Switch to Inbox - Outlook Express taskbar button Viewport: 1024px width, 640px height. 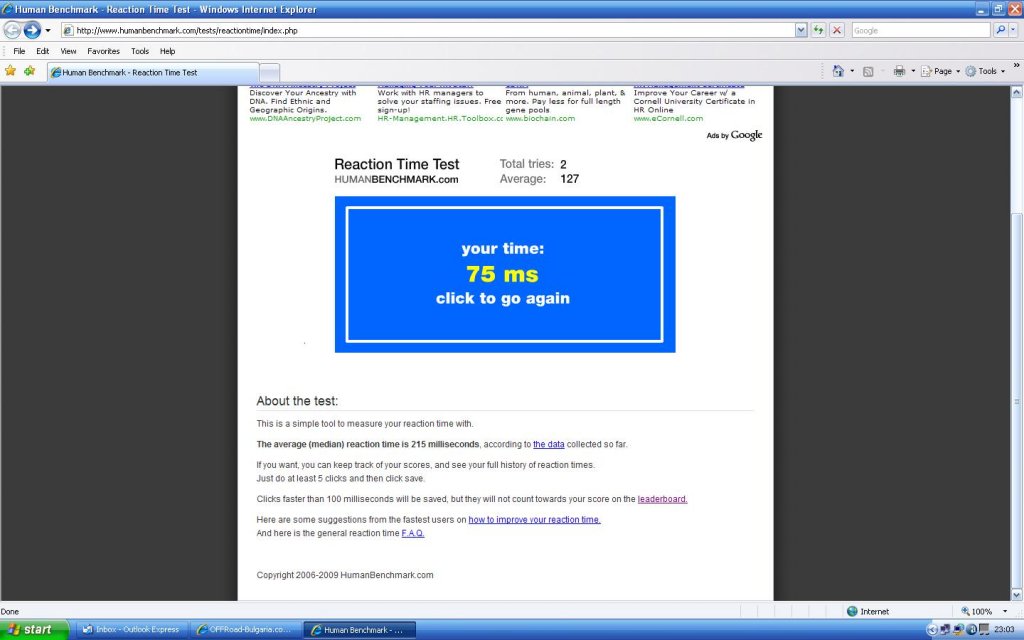tap(133, 630)
